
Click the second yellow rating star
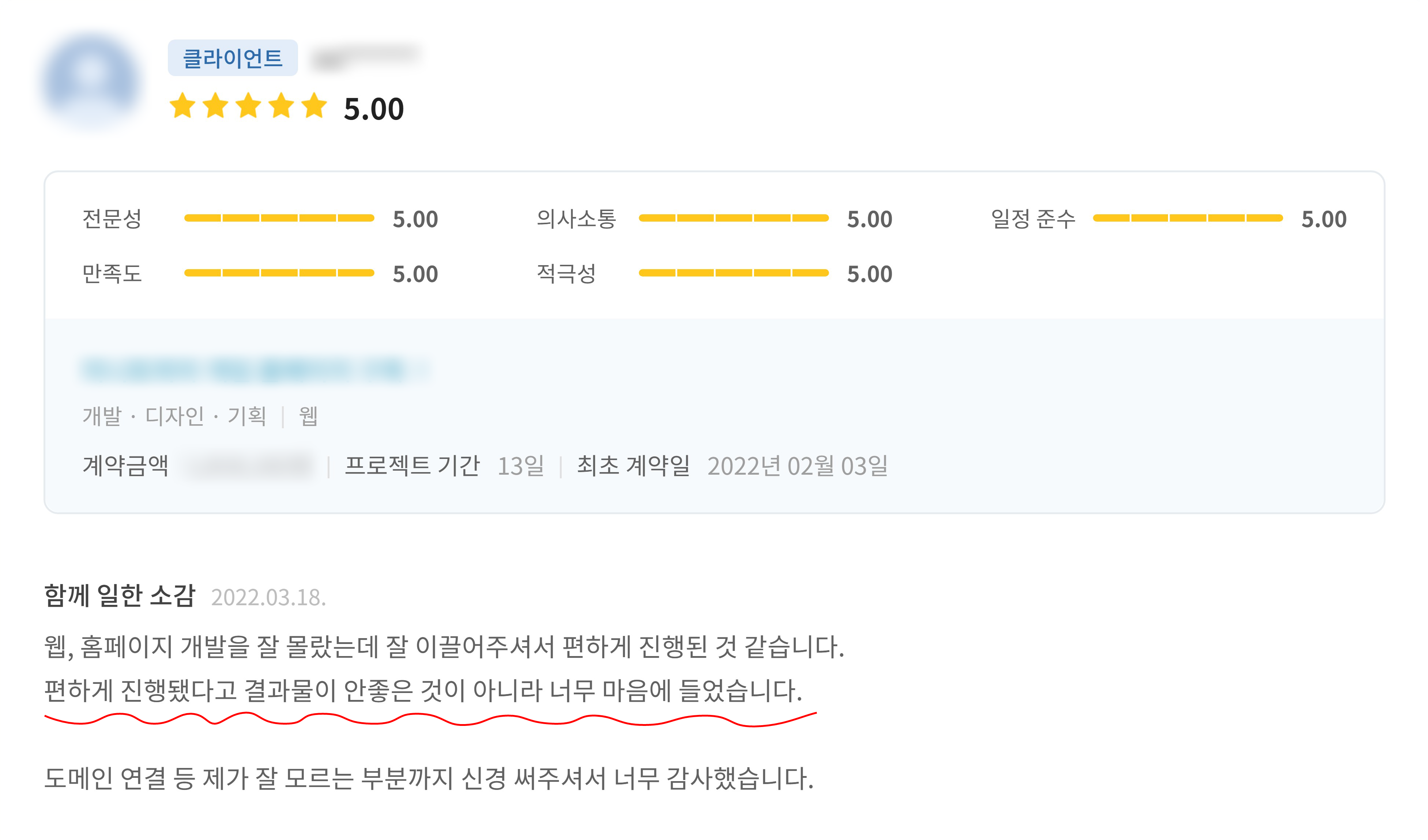click(215, 106)
